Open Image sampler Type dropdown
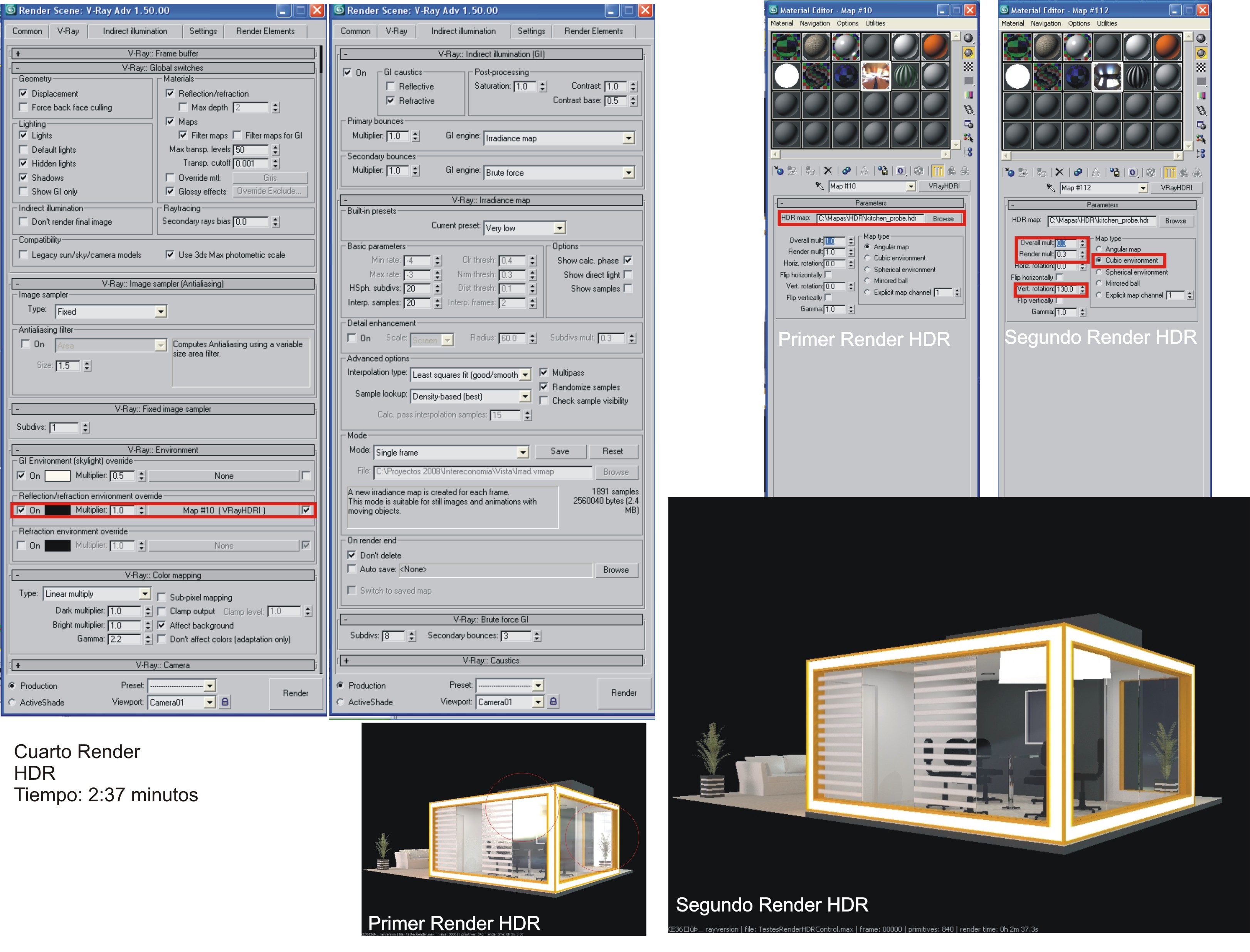Screen dimensions: 1250x952 coord(160,312)
